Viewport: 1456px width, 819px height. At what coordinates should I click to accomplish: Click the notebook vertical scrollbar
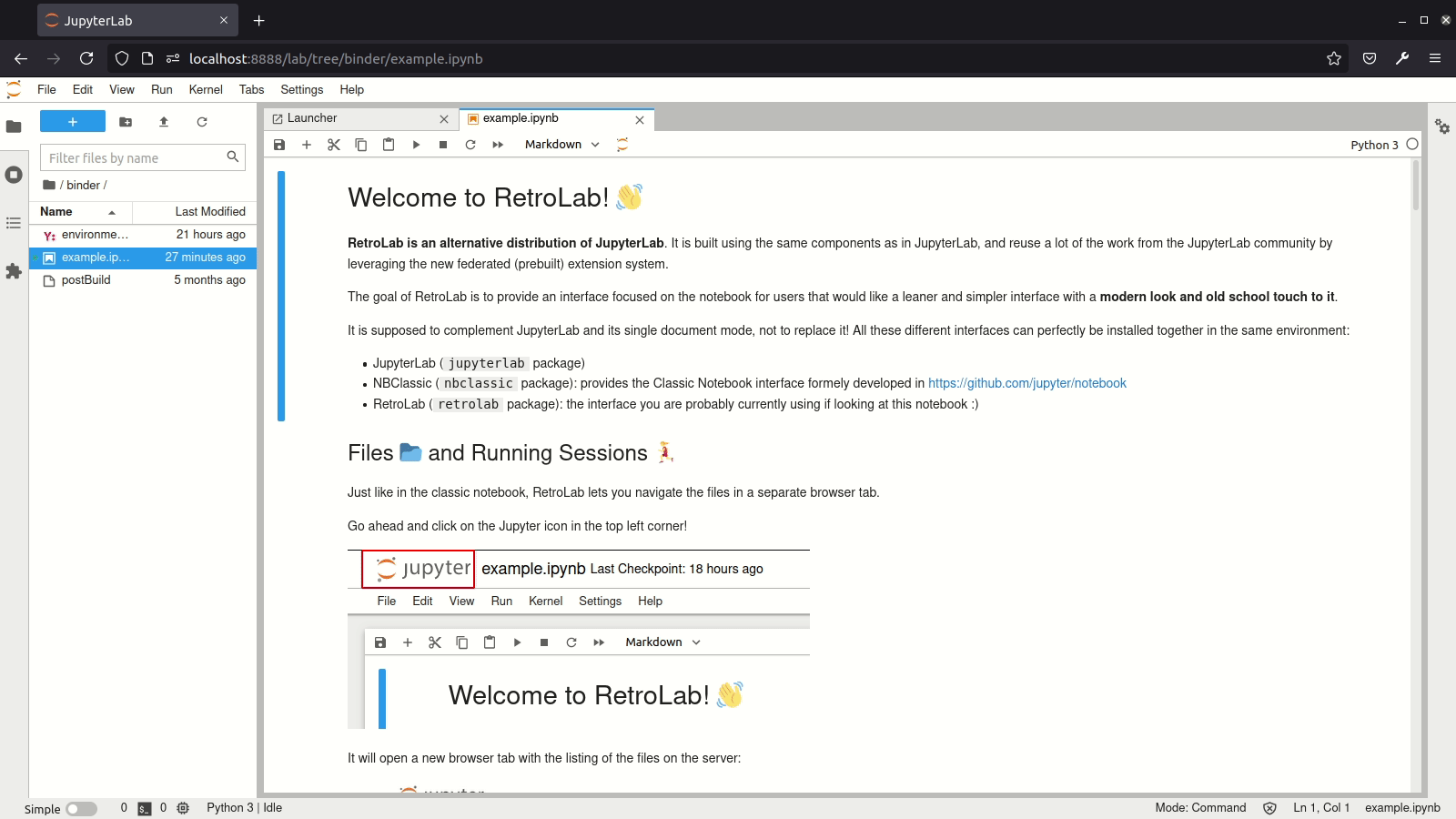click(1415, 186)
